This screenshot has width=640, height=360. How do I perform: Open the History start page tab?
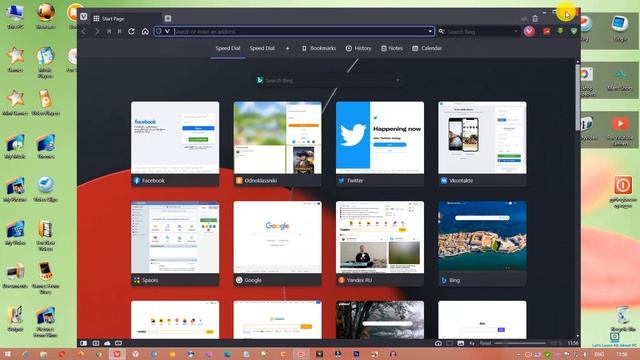click(x=359, y=48)
